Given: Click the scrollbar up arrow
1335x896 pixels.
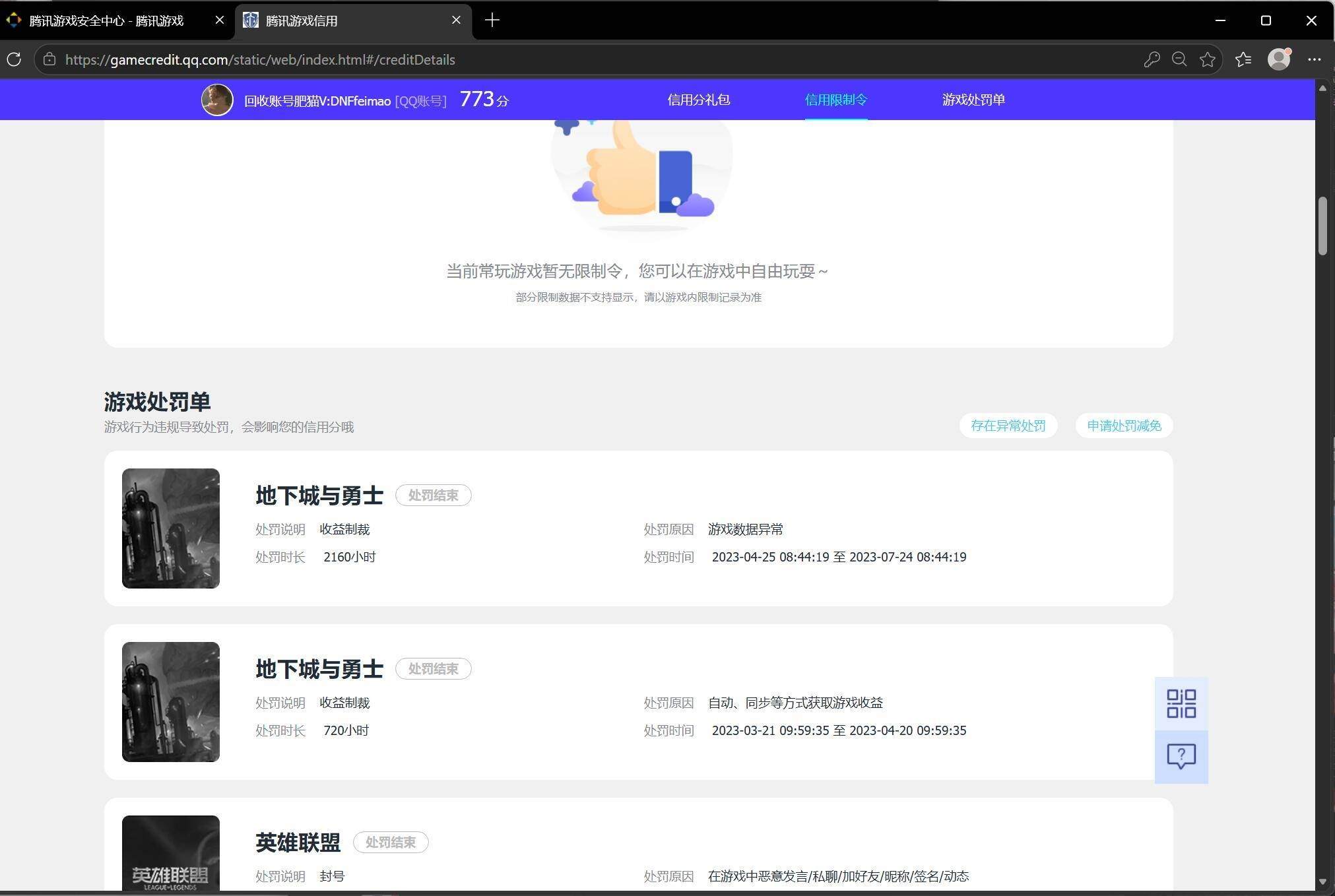Looking at the screenshot, I should (x=1322, y=88).
